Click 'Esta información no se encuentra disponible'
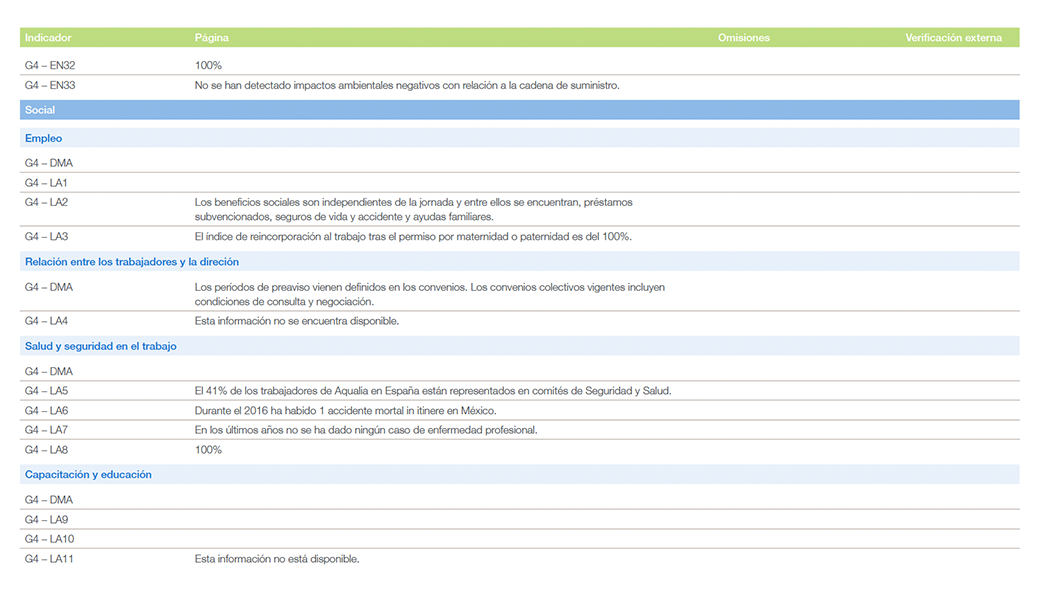This screenshot has height=604, width=1040. coord(296,321)
